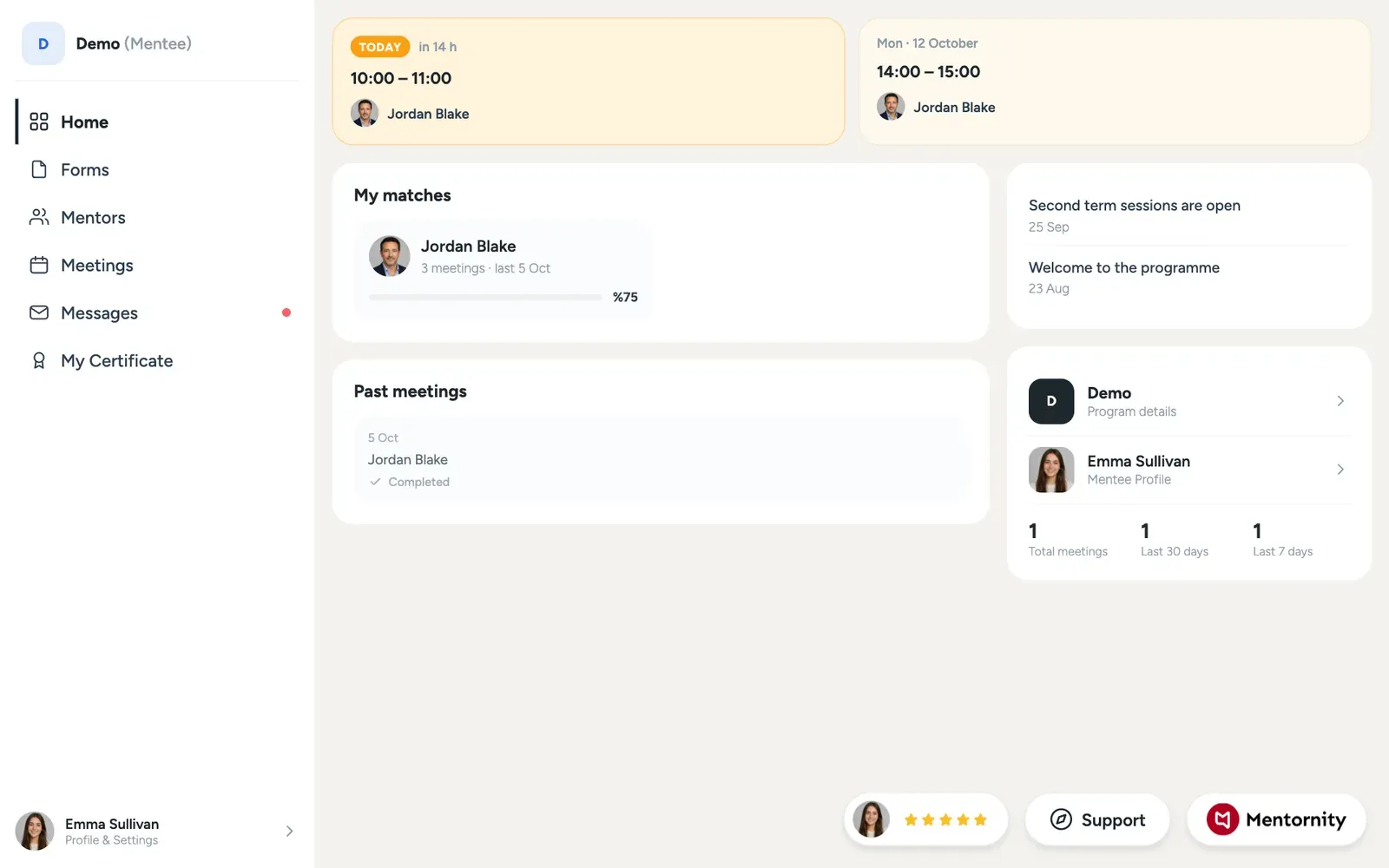Screen dimensions: 1389x868
Task: Click the compass icon on Support button
Action: pyautogui.click(x=1061, y=819)
